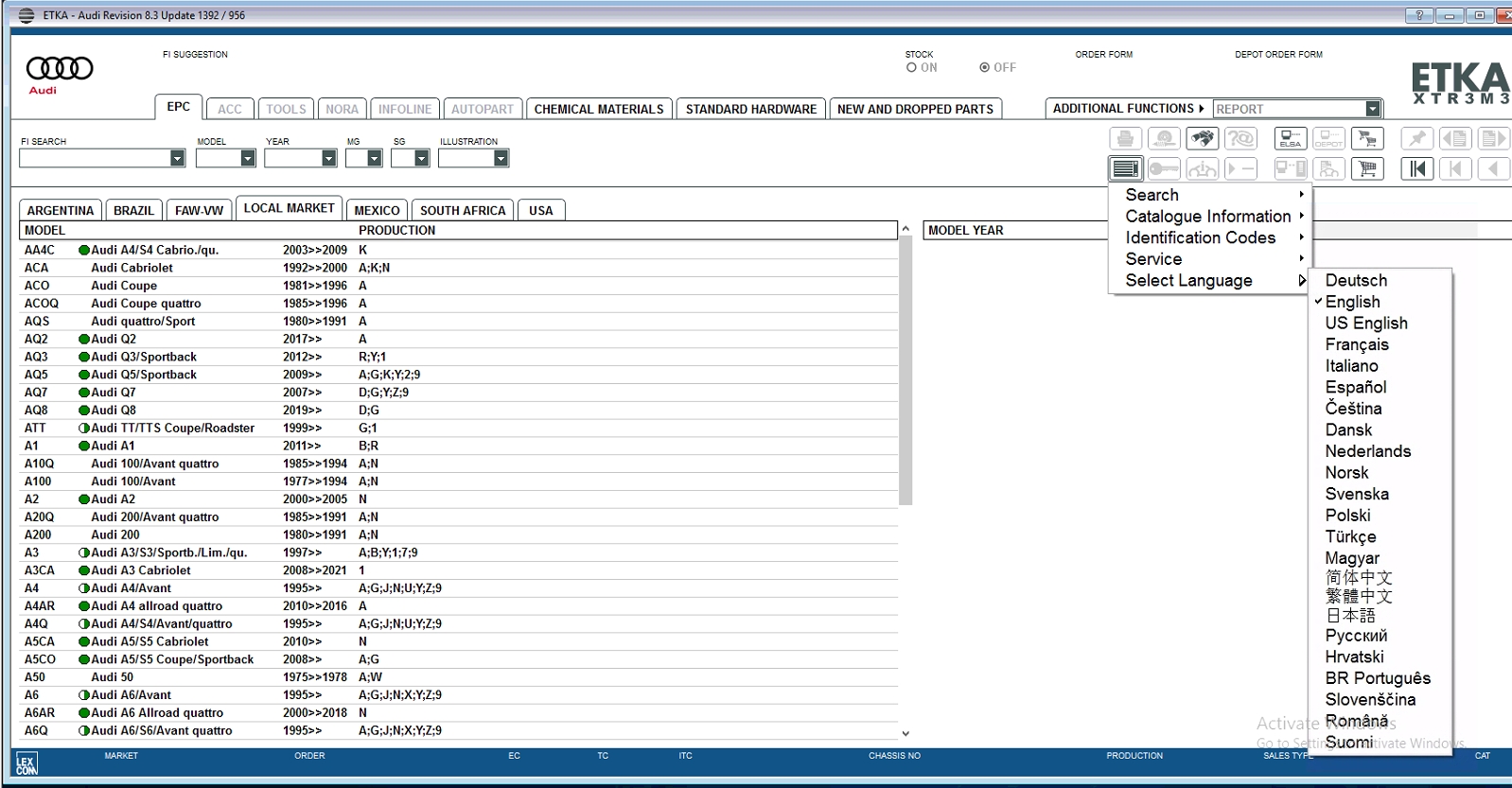Click the FI SUGGESTION label
This screenshot has width=1512, height=788.
click(x=195, y=55)
